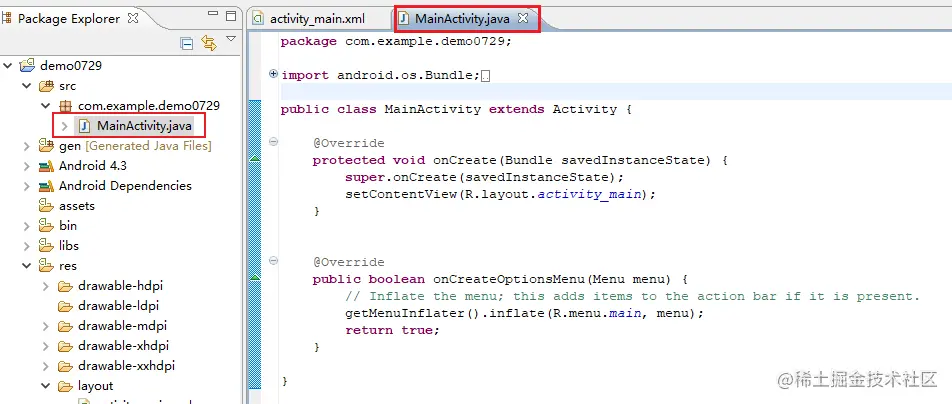952x404 pixels.
Task: Collapse the com.example.demo0729 package
Action: pos(46,106)
